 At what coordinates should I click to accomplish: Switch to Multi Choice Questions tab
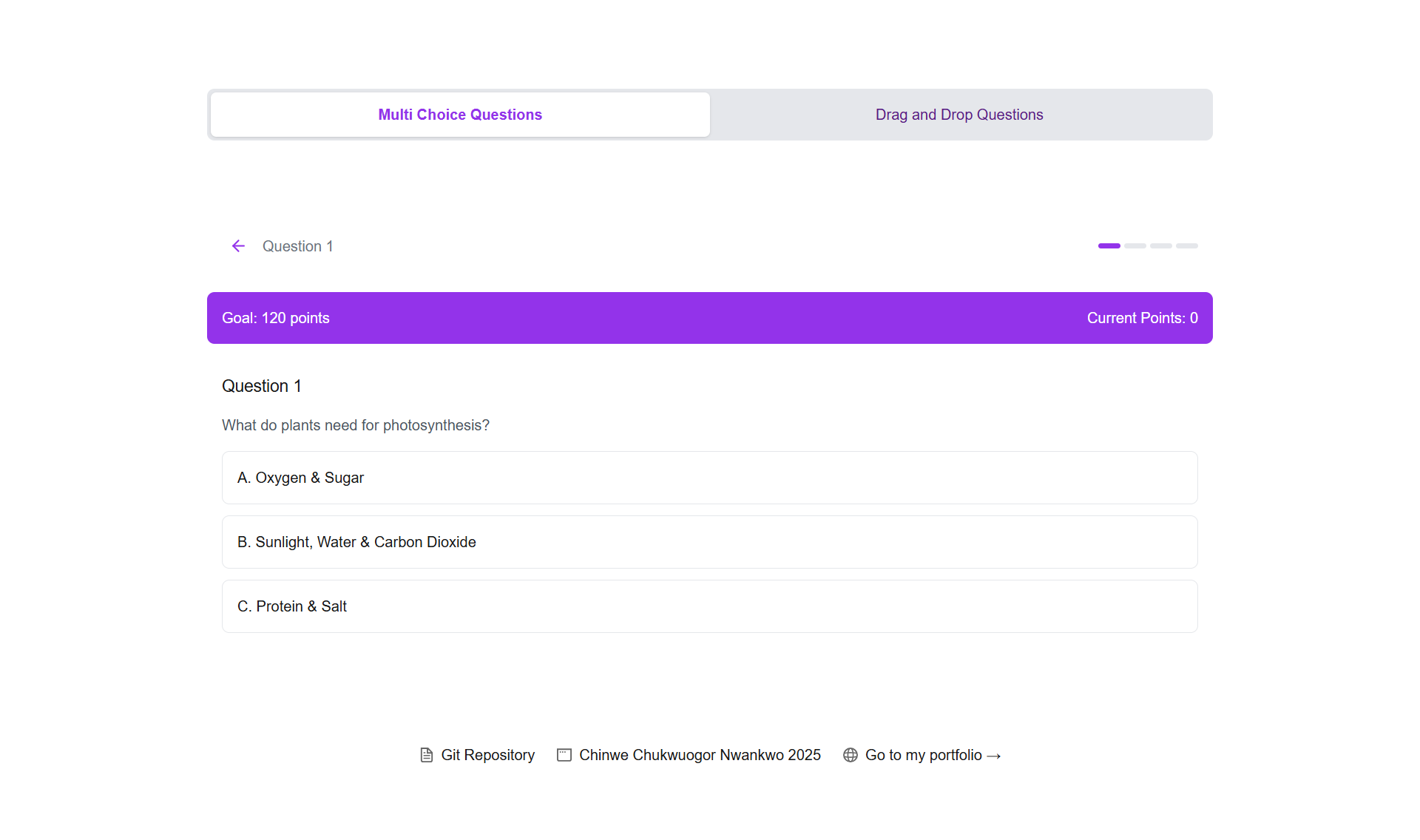point(460,115)
